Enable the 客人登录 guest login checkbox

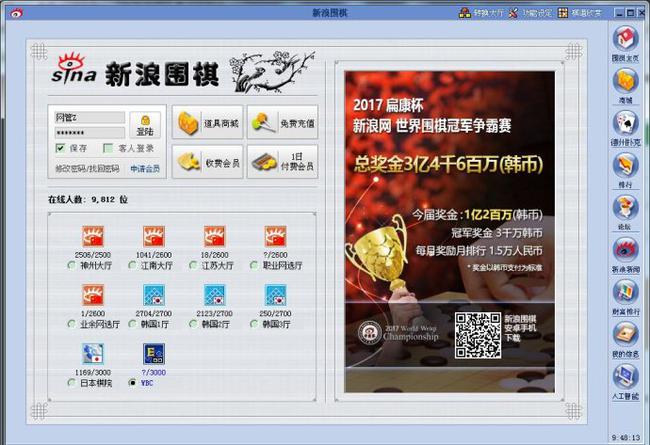click(x=108, y=148)
